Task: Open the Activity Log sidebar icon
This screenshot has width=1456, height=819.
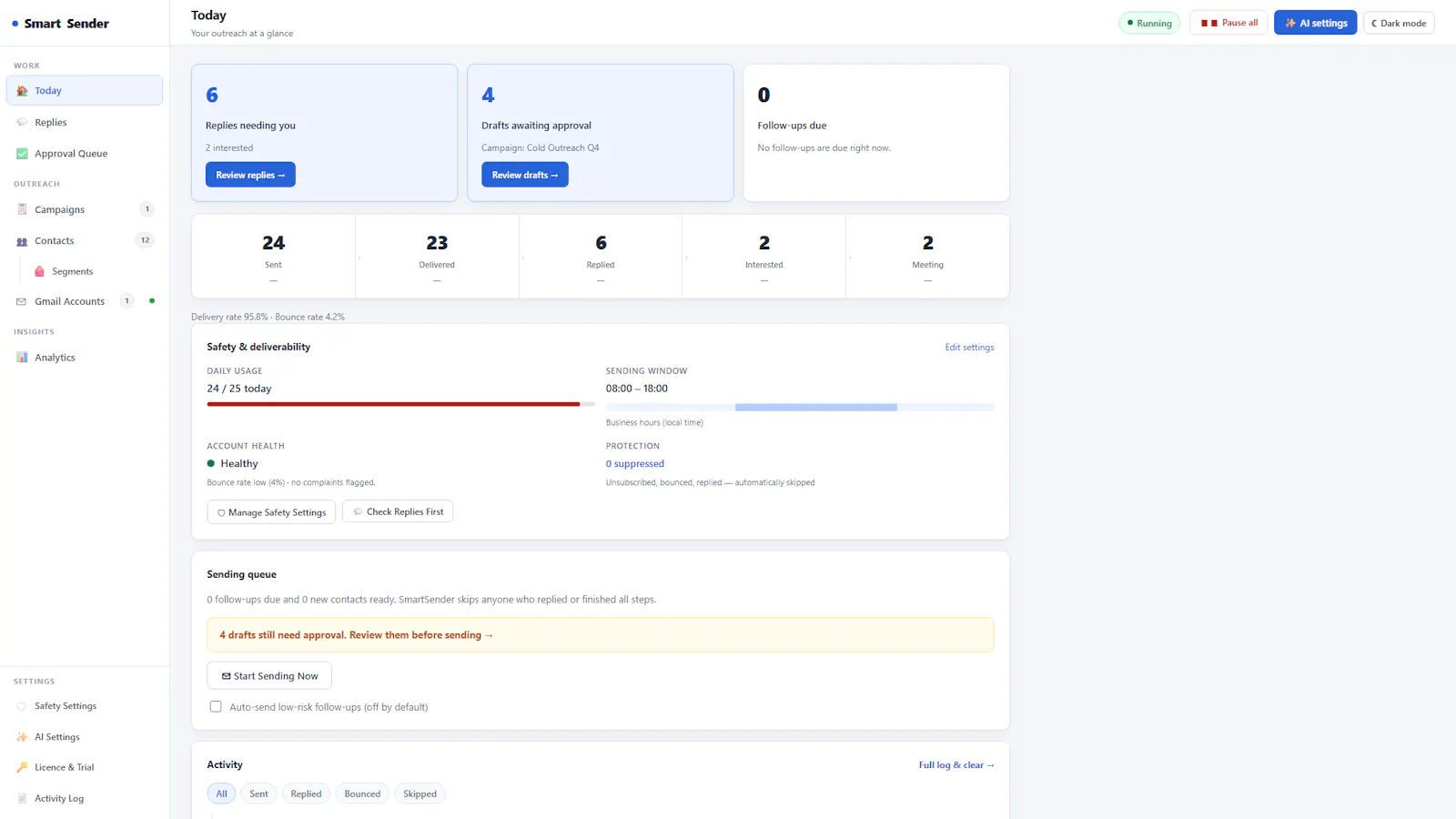Action: coord(22,798)
